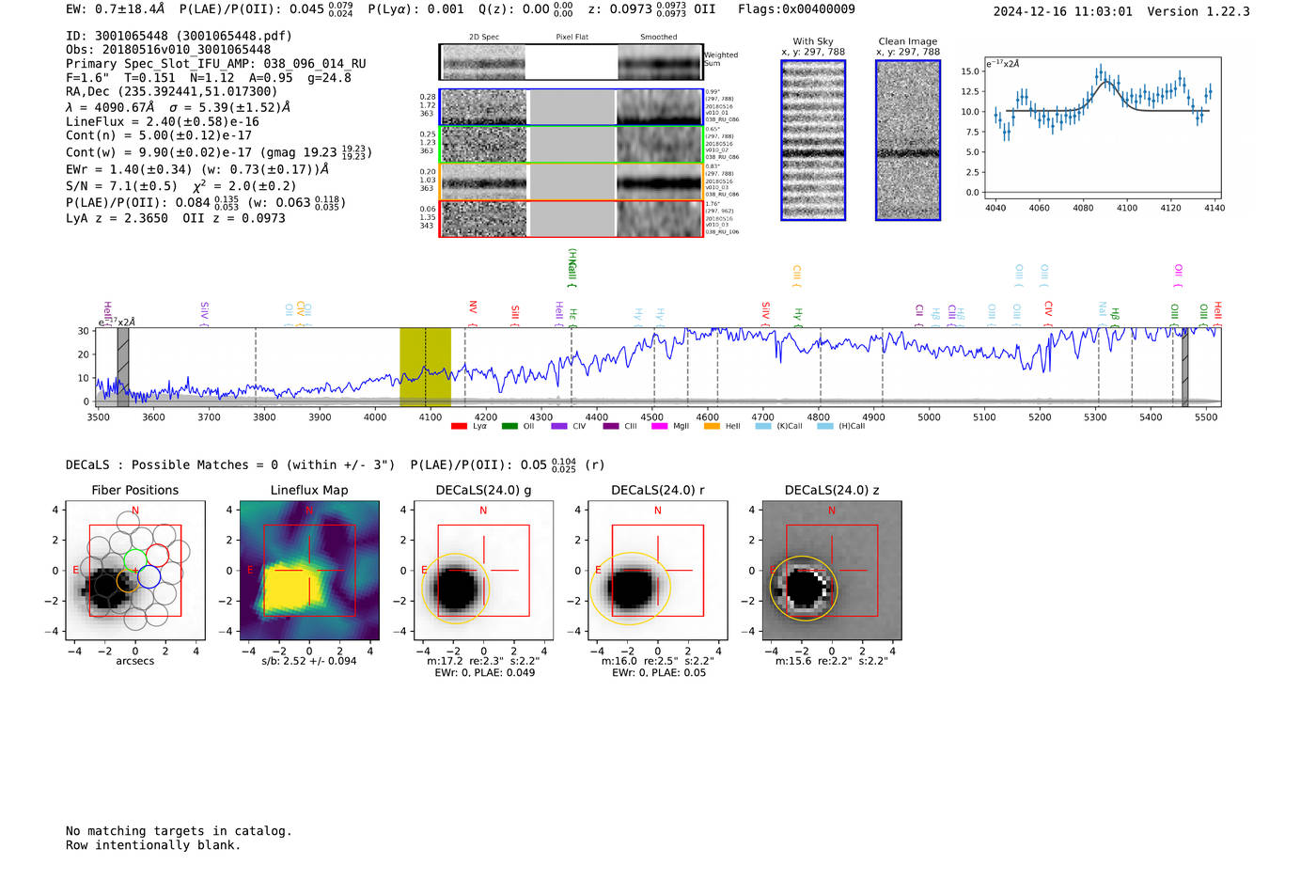1316x896 pixels.
Task: Click the Row intentionally blank text
Action: tap(153, 845)
